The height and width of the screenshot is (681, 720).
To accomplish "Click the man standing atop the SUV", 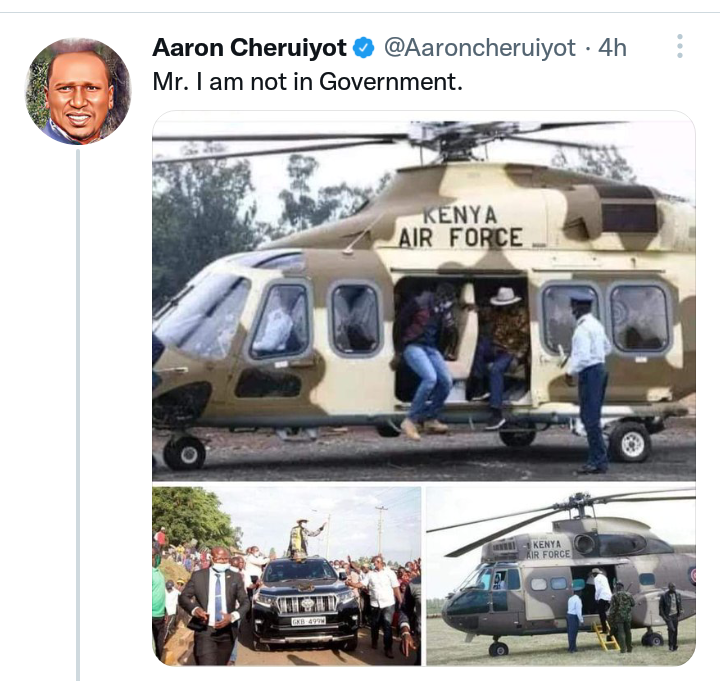I will pos(304,539).
